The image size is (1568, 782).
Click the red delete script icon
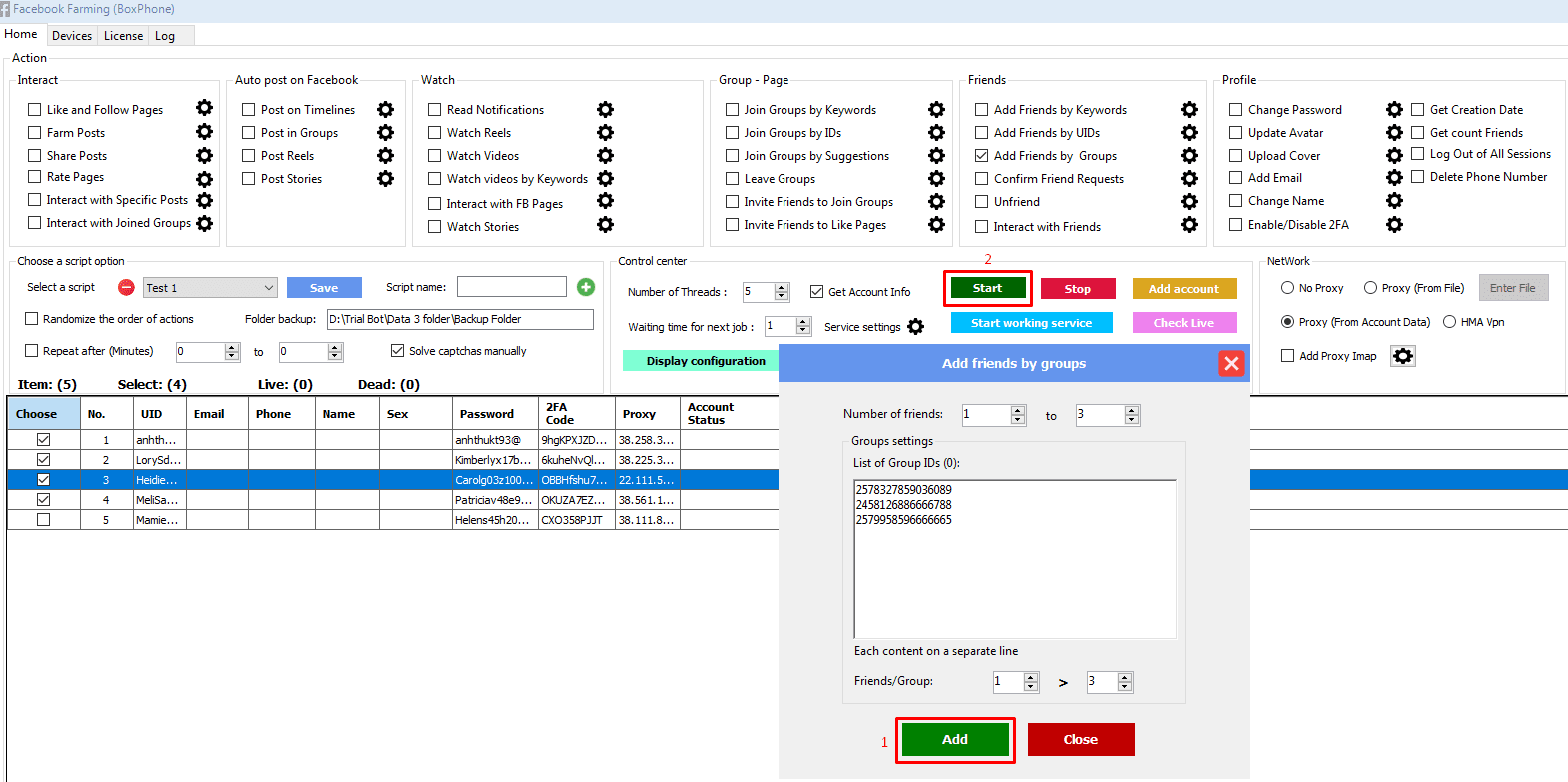(126, 287)
